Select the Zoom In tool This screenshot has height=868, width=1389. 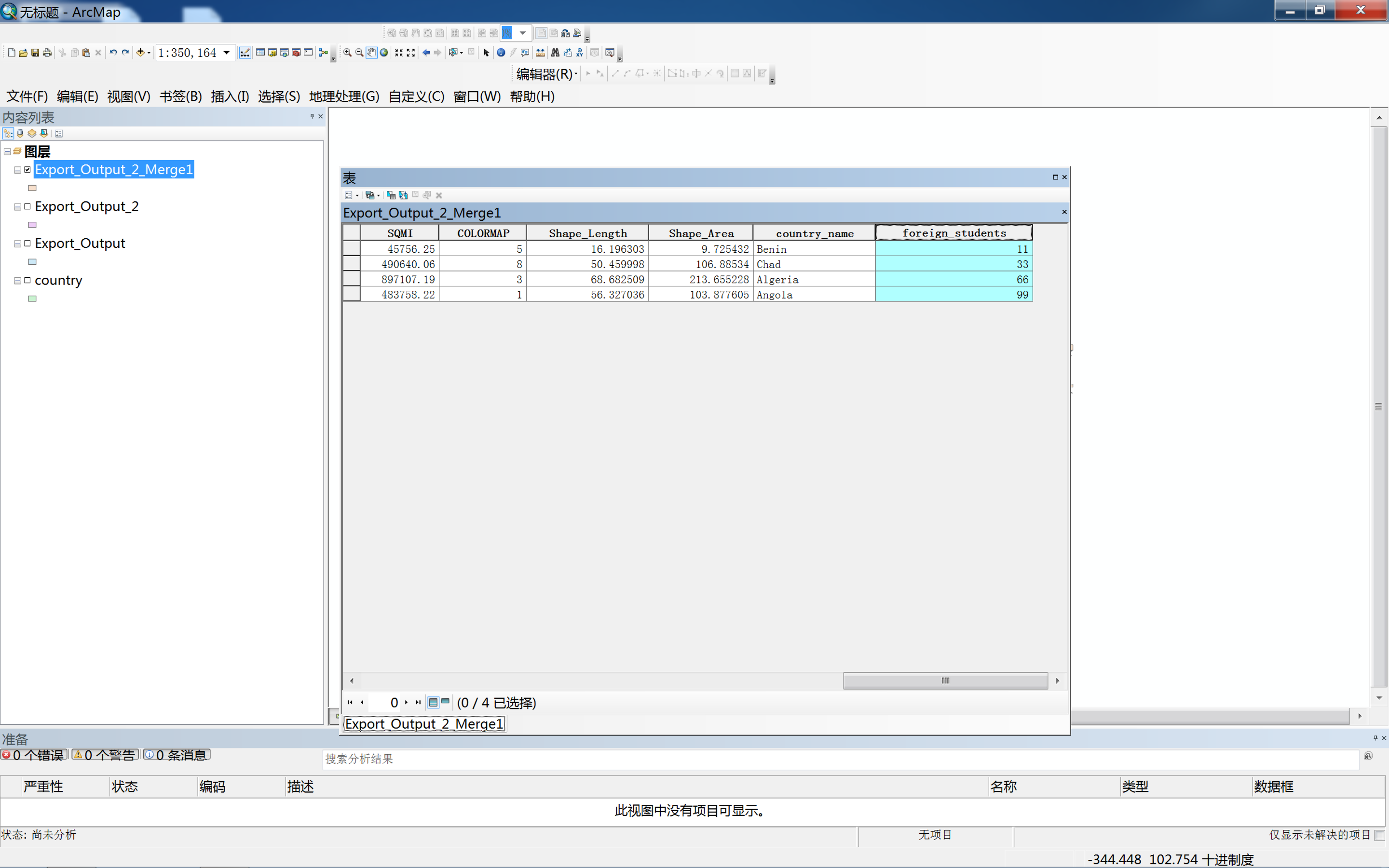point(347,53)
